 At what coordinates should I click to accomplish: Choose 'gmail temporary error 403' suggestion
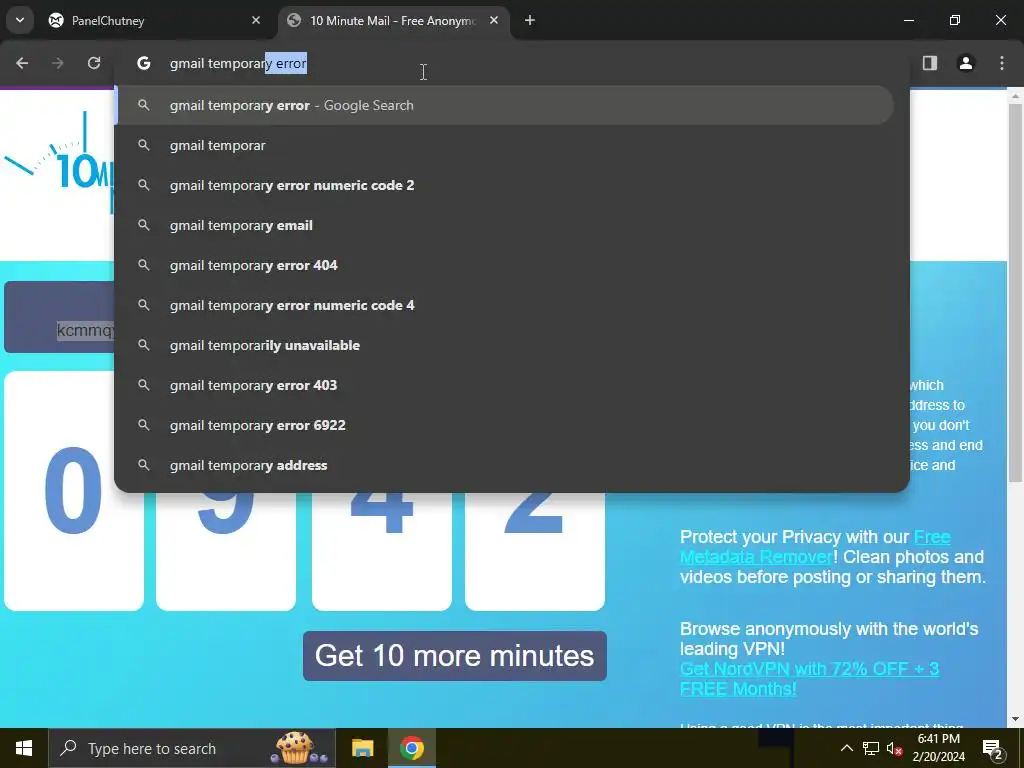point(504,385)
